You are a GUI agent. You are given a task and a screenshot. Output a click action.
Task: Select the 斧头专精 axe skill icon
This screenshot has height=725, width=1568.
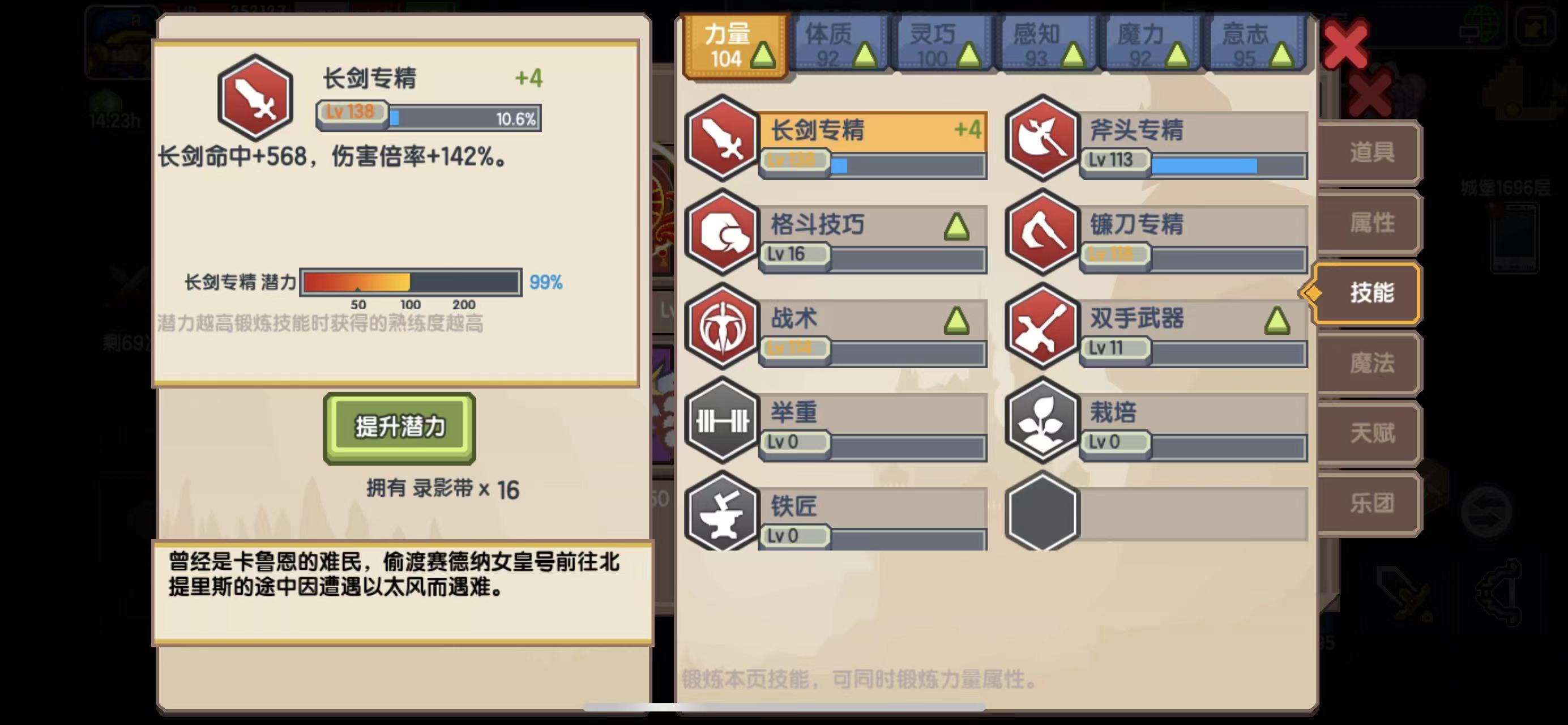tap(1042, 138)
